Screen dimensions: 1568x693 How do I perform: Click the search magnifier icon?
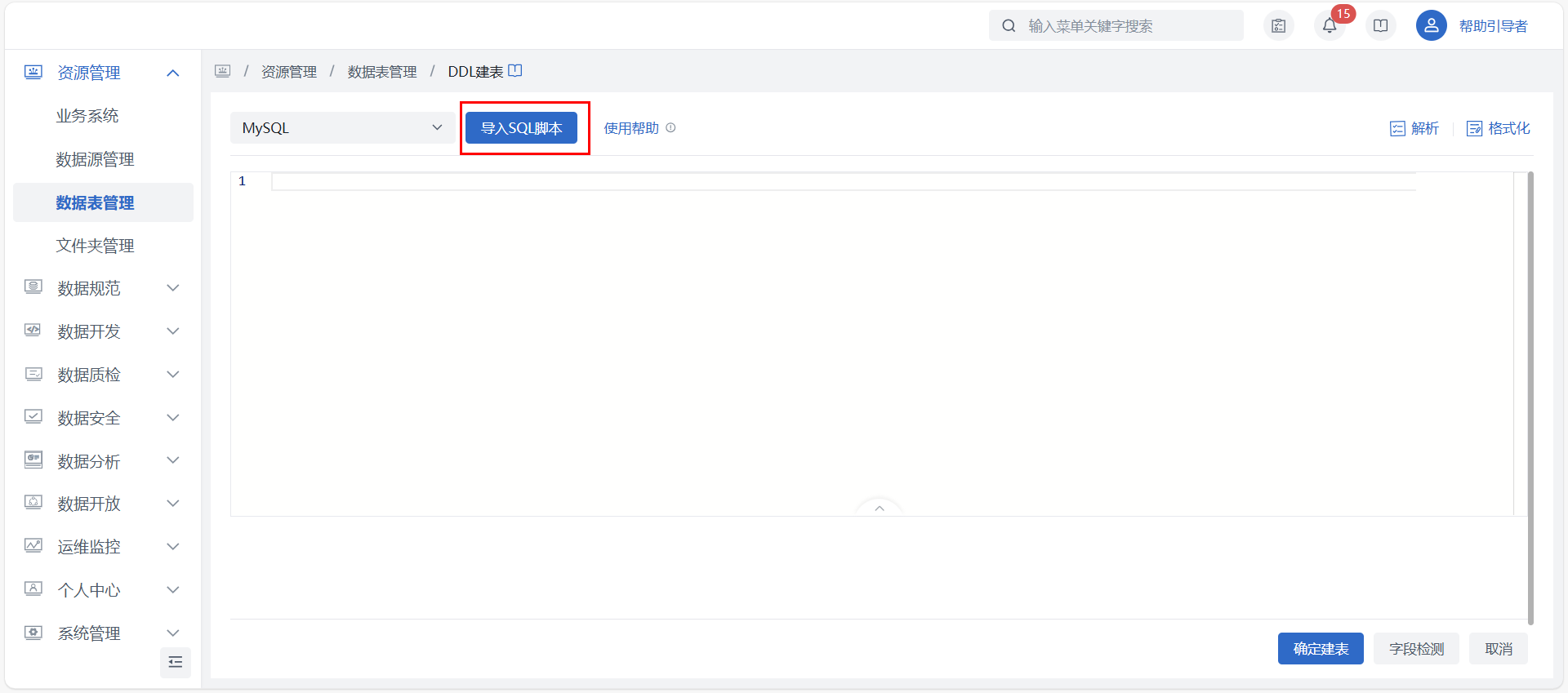(x=1009, y=25)
